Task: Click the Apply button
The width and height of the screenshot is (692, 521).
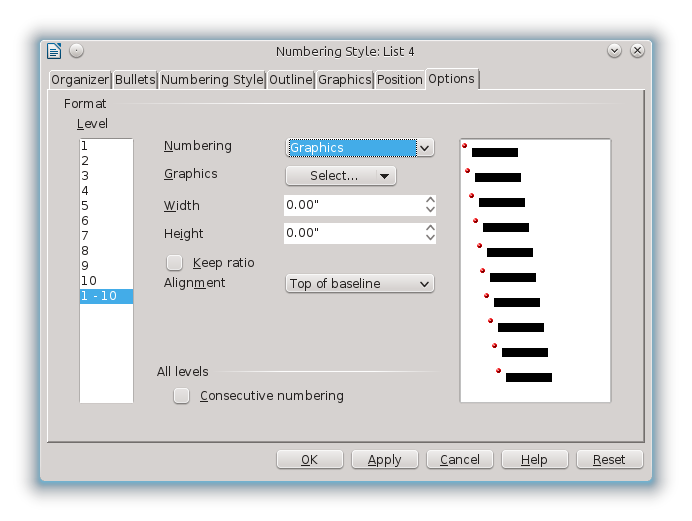Action: (384, 460)
